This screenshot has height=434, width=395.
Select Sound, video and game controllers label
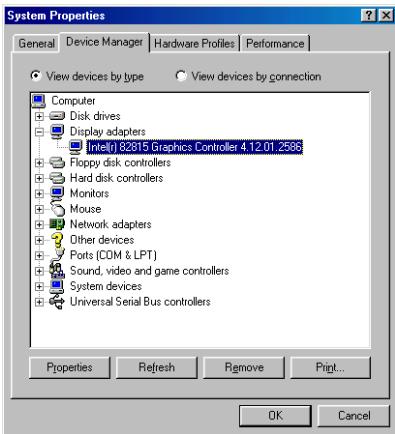149,271
